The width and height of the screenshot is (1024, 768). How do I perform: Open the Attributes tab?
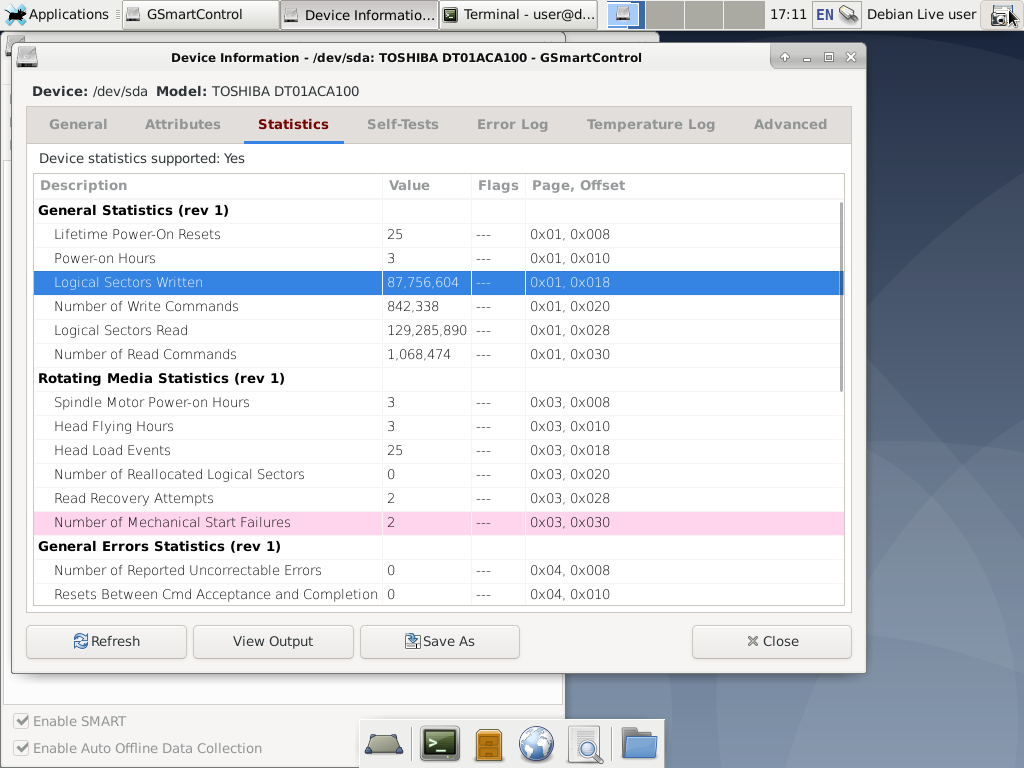pos(183,125)
